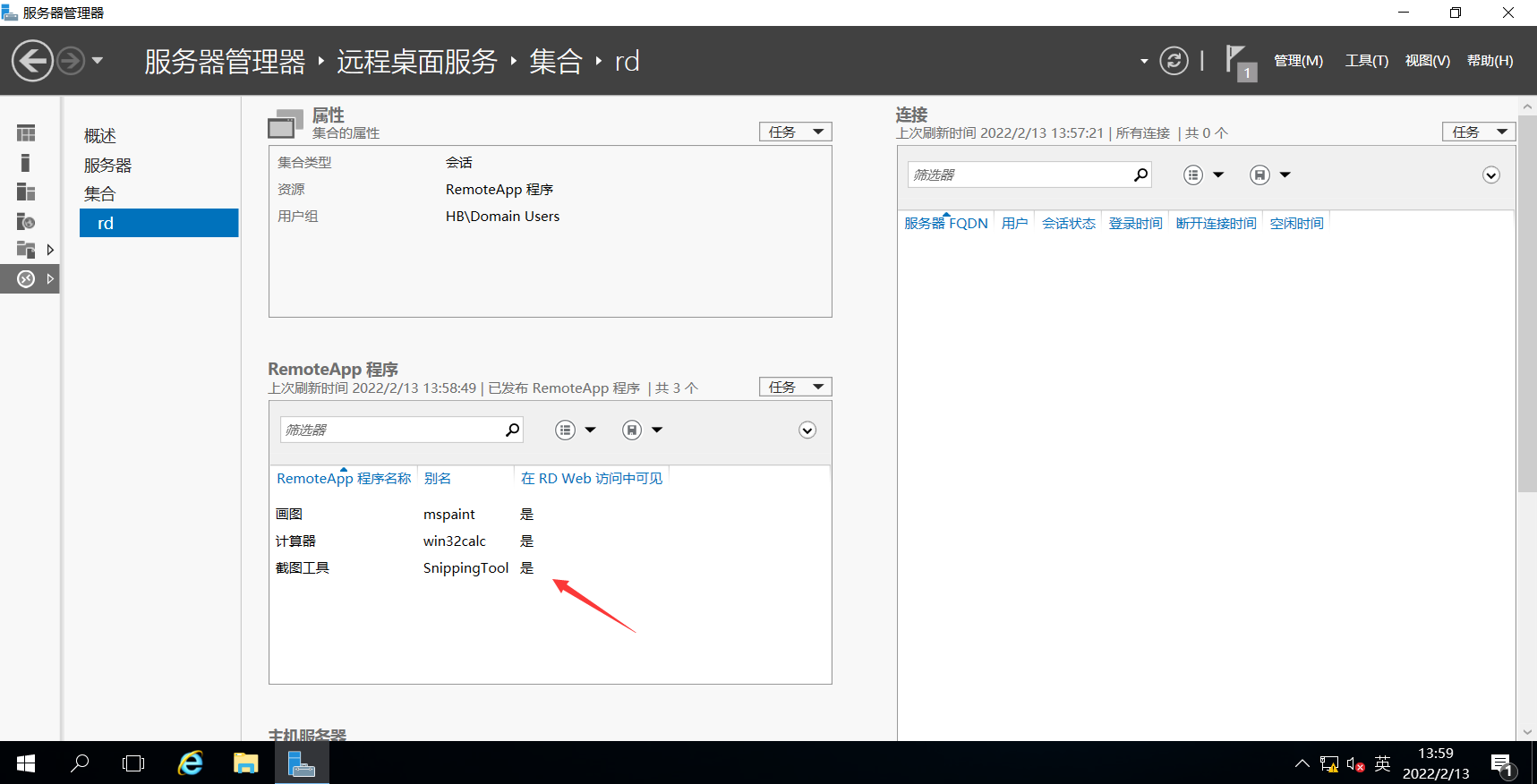Open saved queries icon in RemoteApp 程序
The image size is (1537, 784).
632,430
